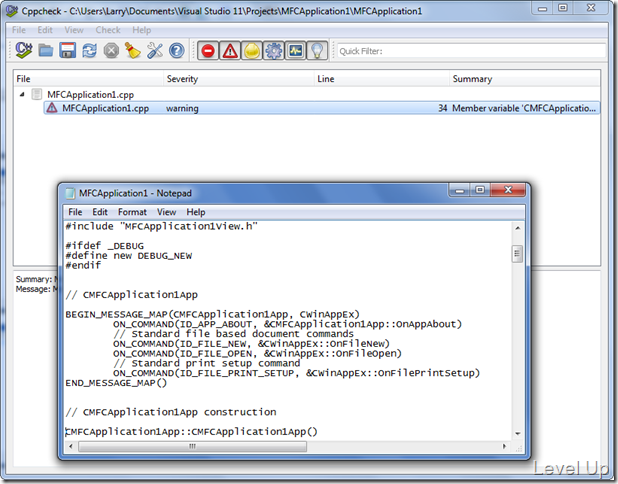Maximize the Notepad window
The image size is (618, 484).
480,190
